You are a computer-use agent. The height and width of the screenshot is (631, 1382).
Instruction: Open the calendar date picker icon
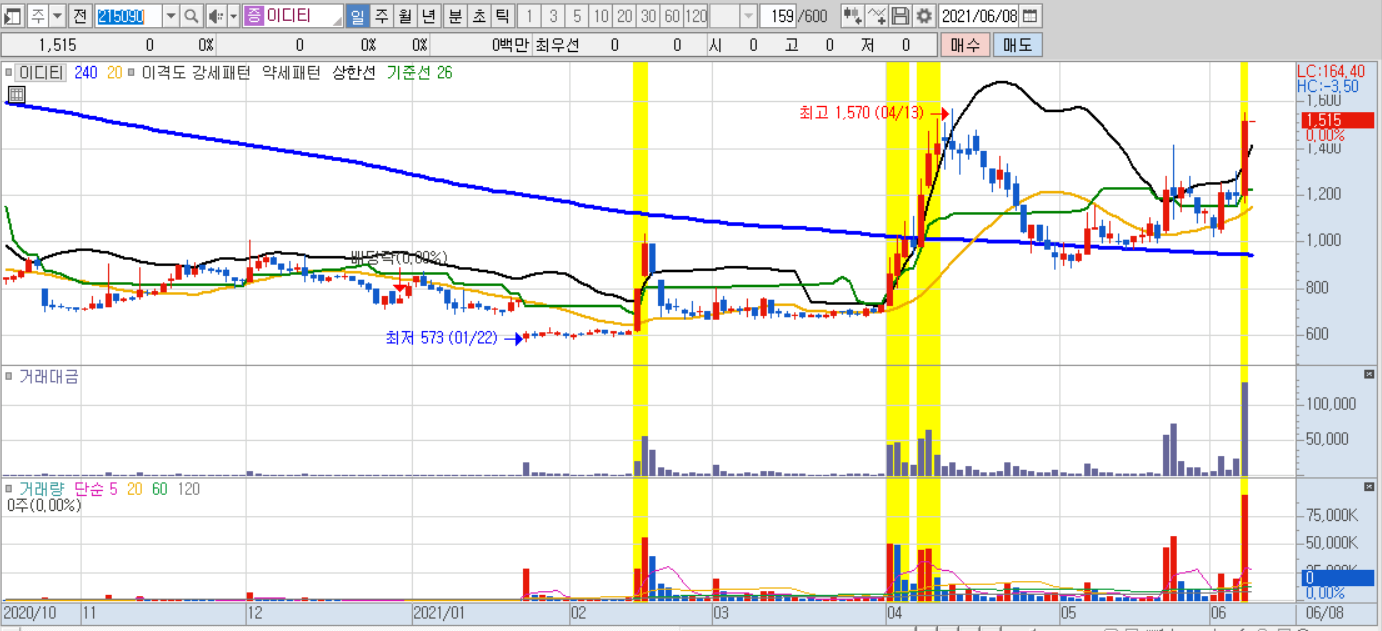1029,16
